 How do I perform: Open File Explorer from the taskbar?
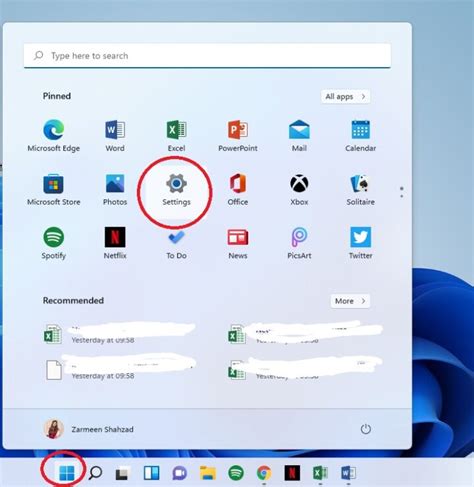pos(208,473)
